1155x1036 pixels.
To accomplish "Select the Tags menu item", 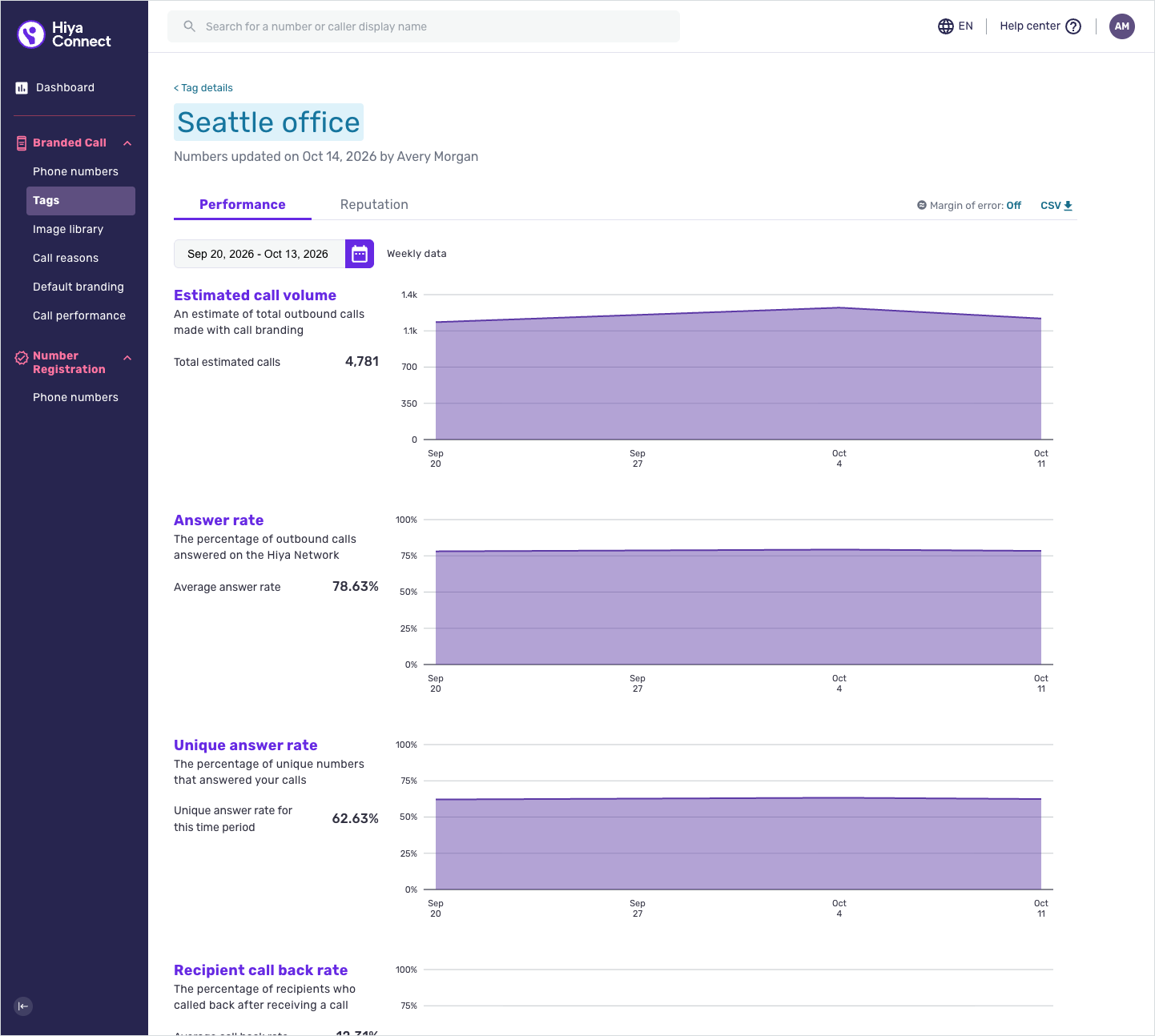I will (x=80, y=200).
